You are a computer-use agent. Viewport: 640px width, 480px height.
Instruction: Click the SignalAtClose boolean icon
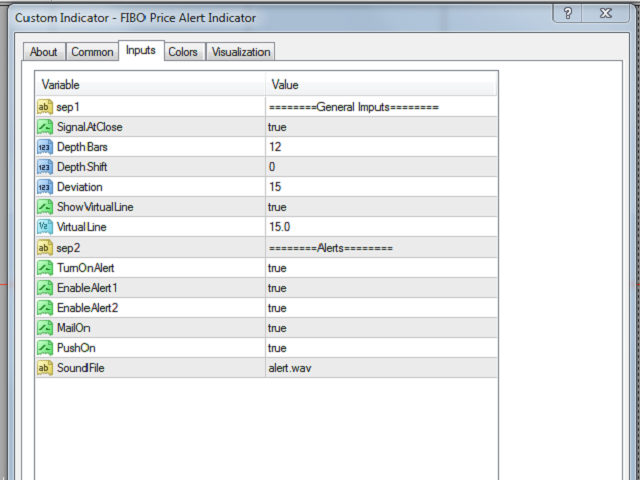pyautogui.click(x=44, y=127)
